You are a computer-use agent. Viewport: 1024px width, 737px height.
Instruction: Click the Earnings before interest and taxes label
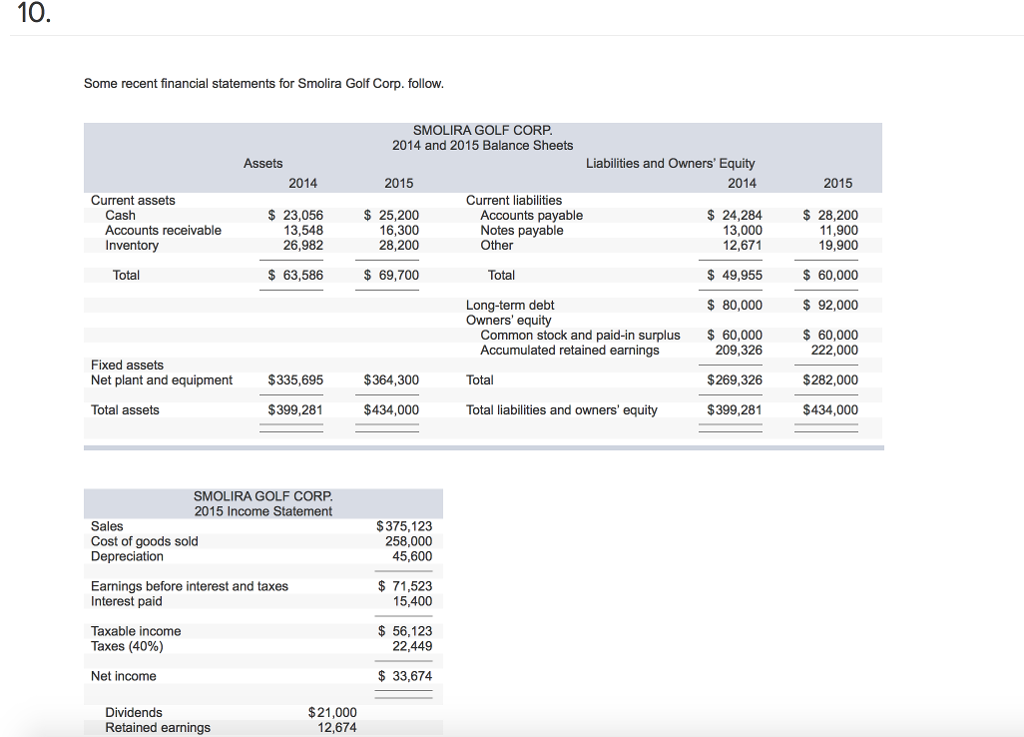(x=189, y=586)
